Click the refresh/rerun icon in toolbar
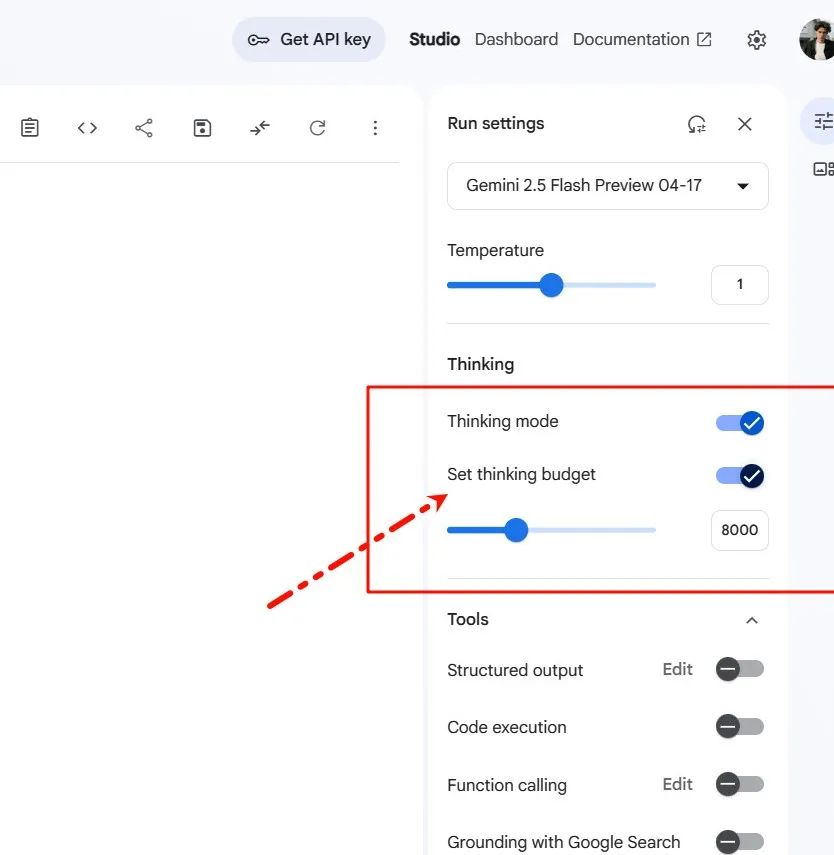 (317, 128)
